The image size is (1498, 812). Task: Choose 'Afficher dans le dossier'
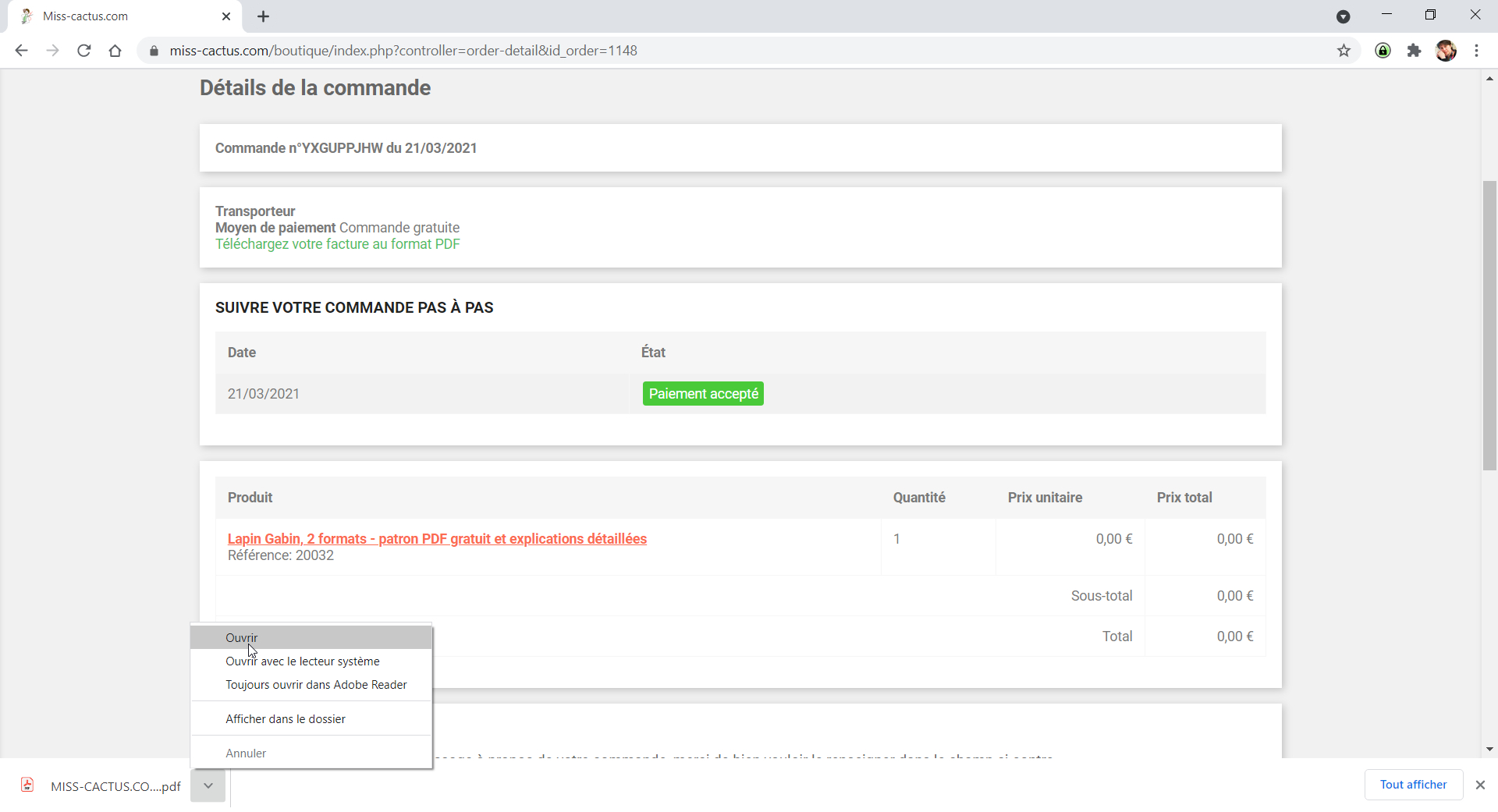point(286,719)
